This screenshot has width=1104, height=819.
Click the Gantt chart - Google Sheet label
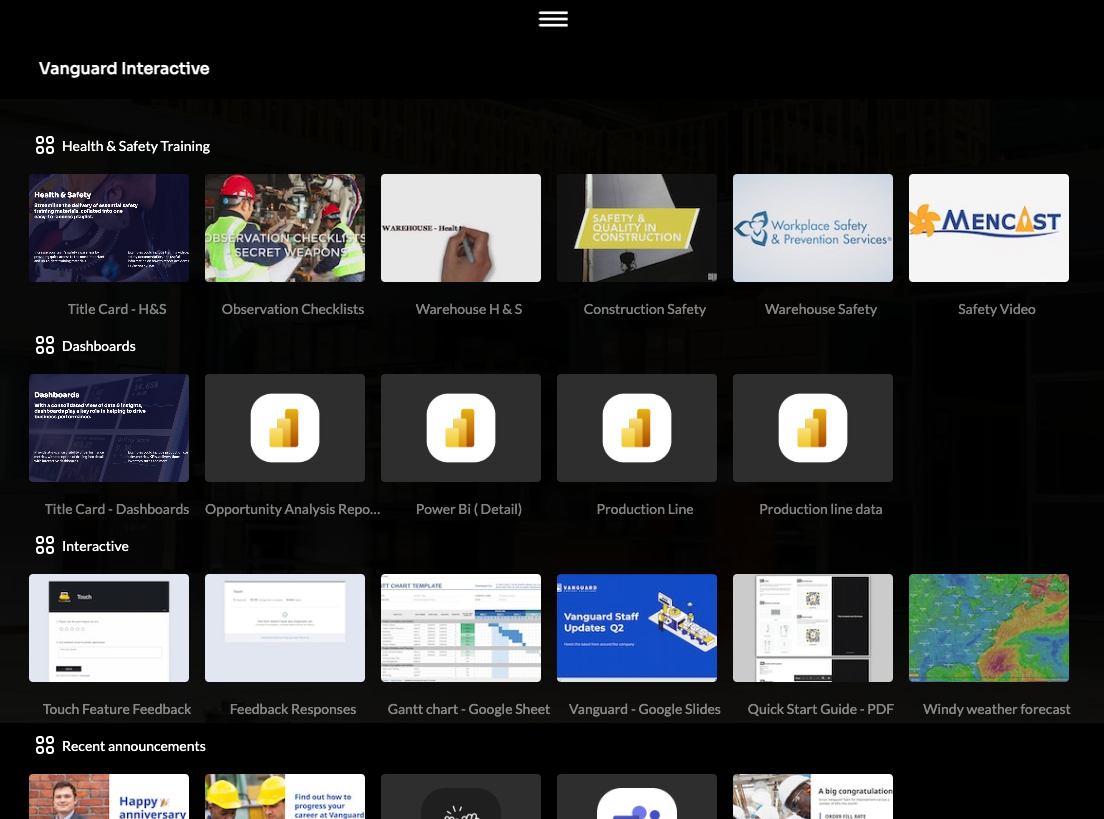pyautogui.click(x=469, y=709)
